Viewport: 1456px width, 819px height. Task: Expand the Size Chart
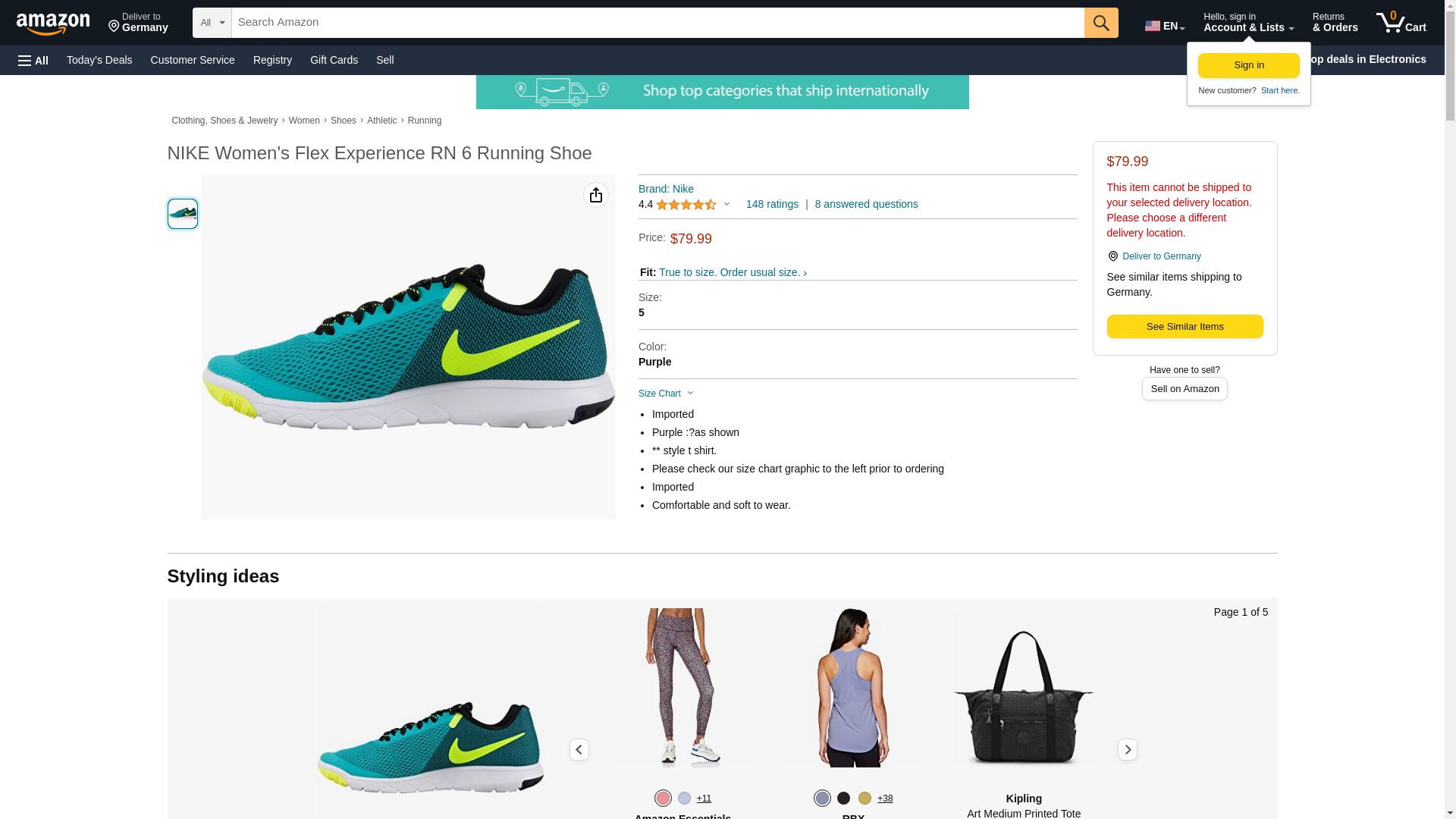[666, 394]
